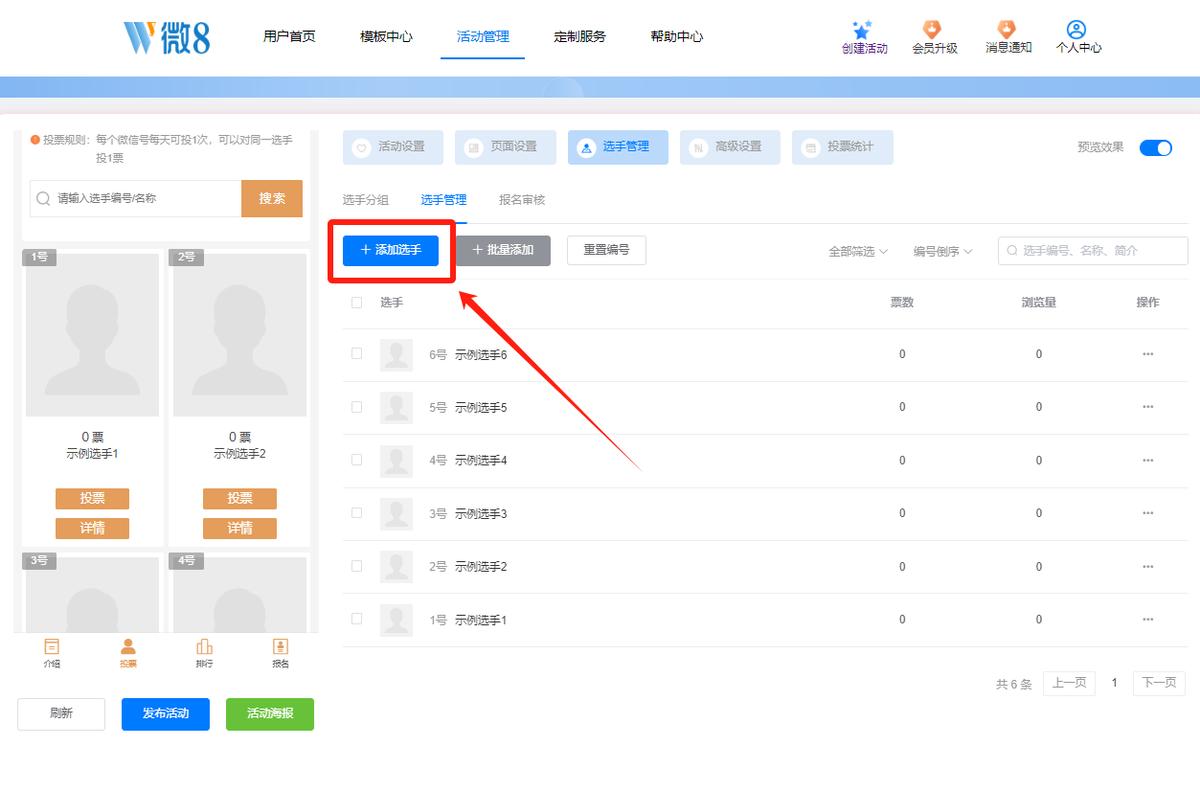Click the 微8 logo
Viewport: 1200px width, 789px height.
coord(167,37)
